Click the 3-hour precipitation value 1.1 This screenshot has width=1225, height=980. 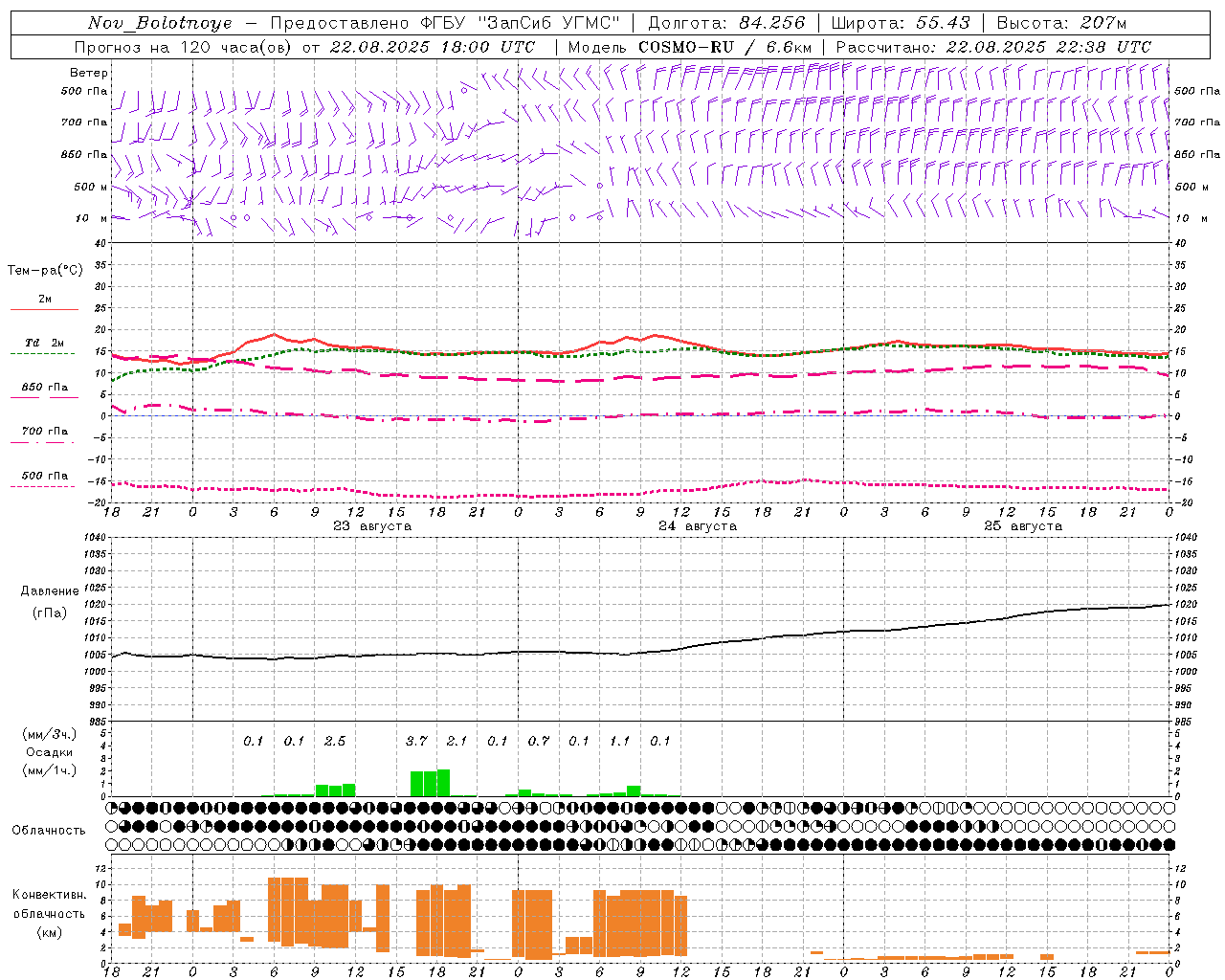coord(620,741)
